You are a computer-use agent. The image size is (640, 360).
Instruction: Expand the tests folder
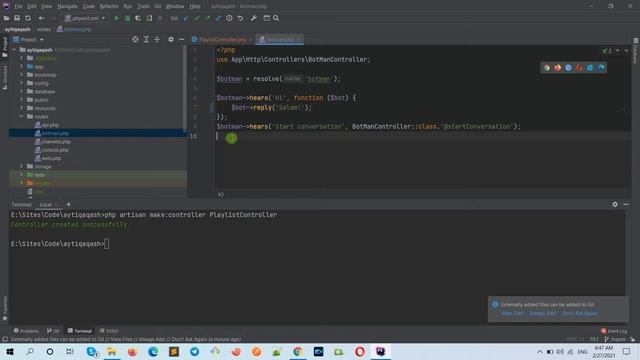pos(22,175)
